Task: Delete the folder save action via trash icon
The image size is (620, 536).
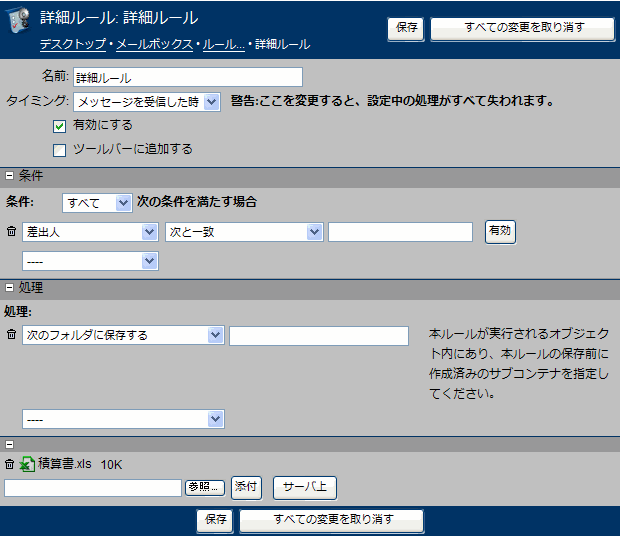Action: click(x=11, y=335)
